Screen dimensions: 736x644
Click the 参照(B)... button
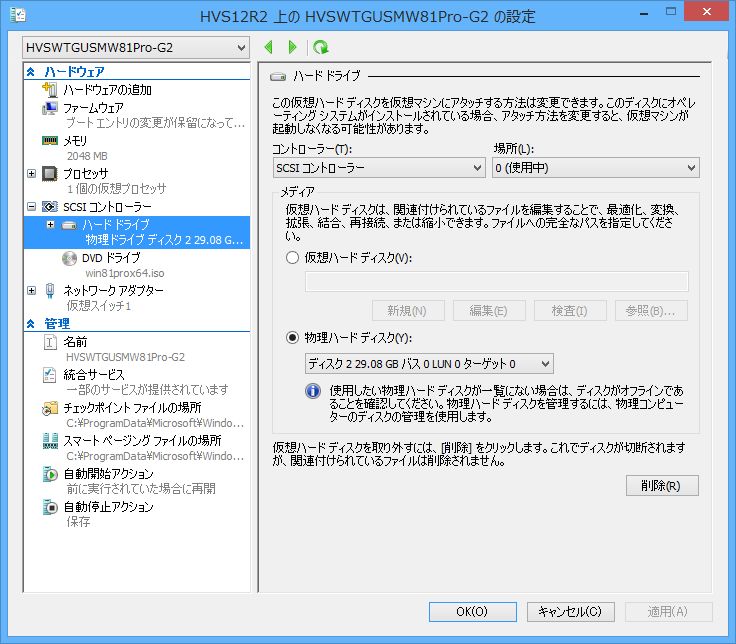pyautogui.click(x=651, y=311)
